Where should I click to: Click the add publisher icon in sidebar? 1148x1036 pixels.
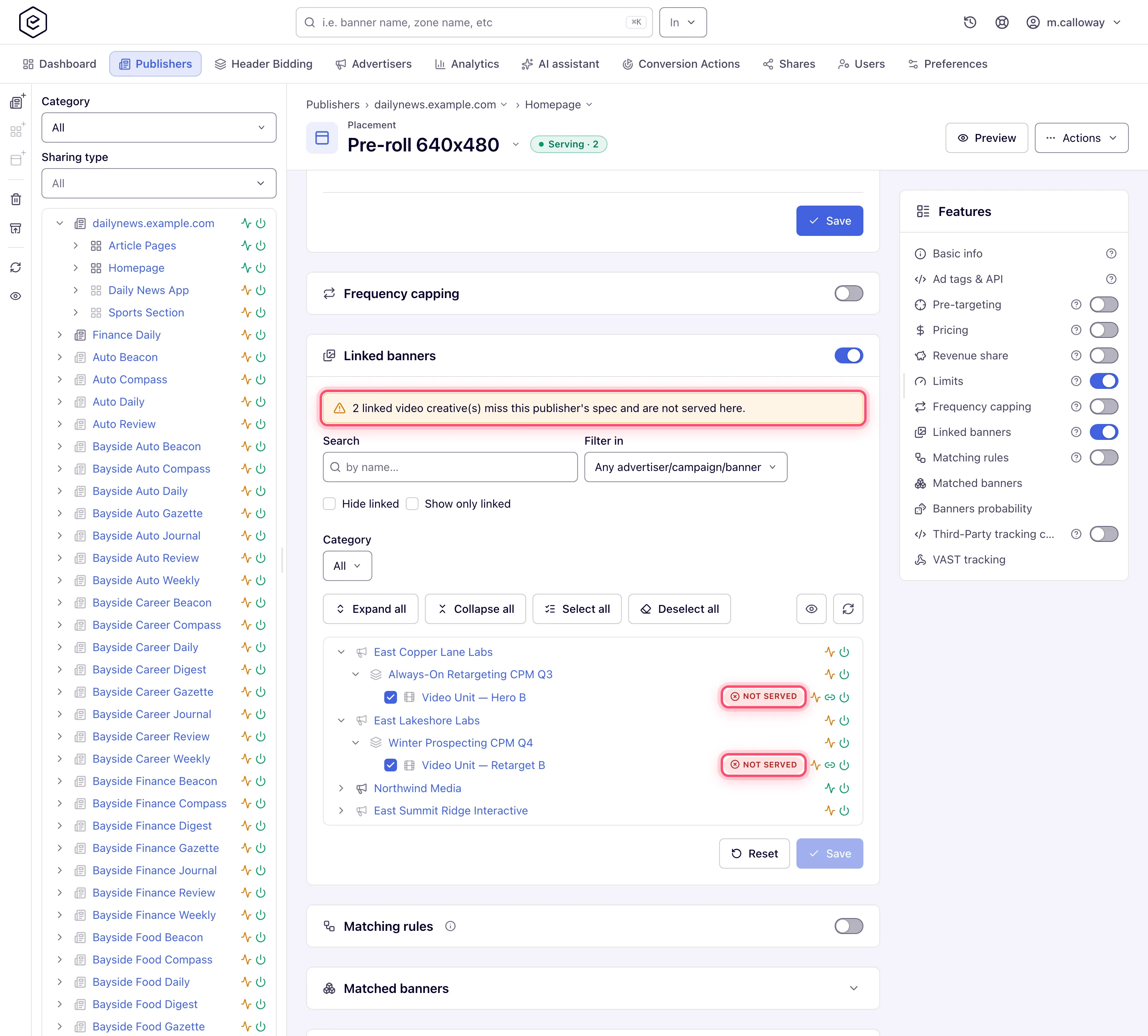[17, 101]
